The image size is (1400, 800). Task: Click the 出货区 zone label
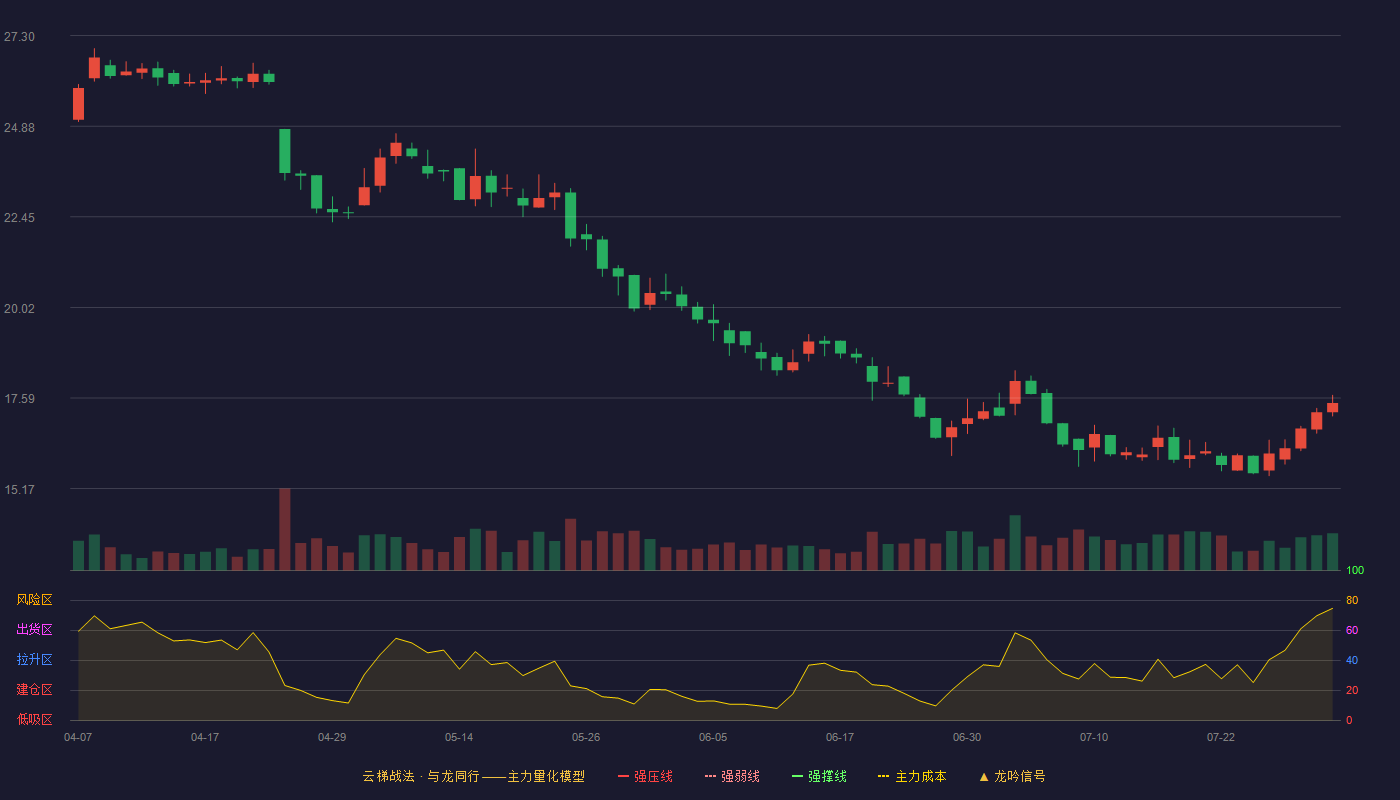pos(34,630)
